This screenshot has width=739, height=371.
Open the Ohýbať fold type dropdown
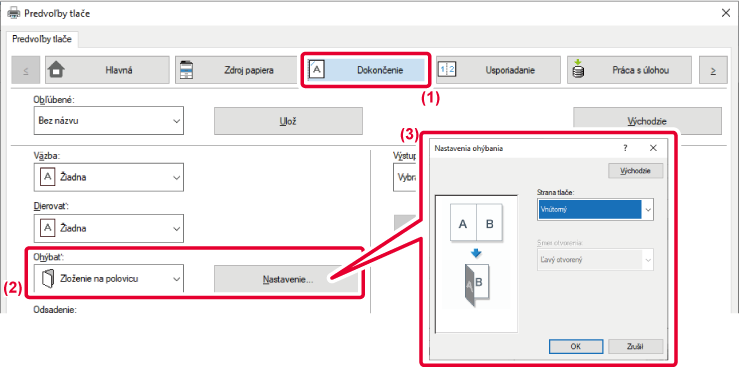tap(109, 279)
